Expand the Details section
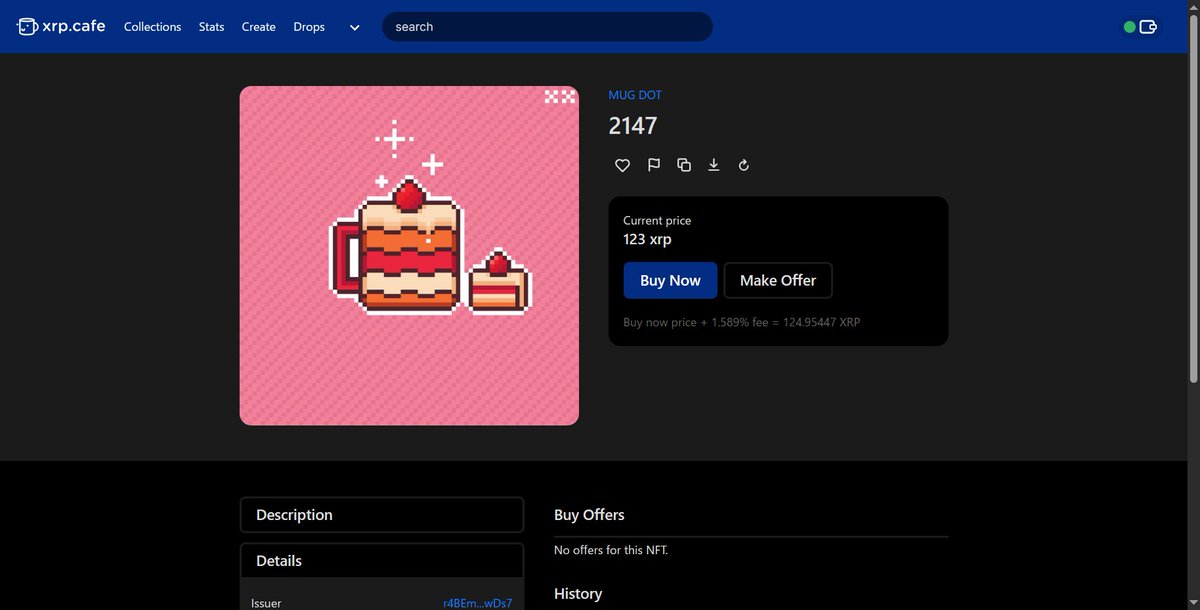1200x610 pixels. [381, 560]
